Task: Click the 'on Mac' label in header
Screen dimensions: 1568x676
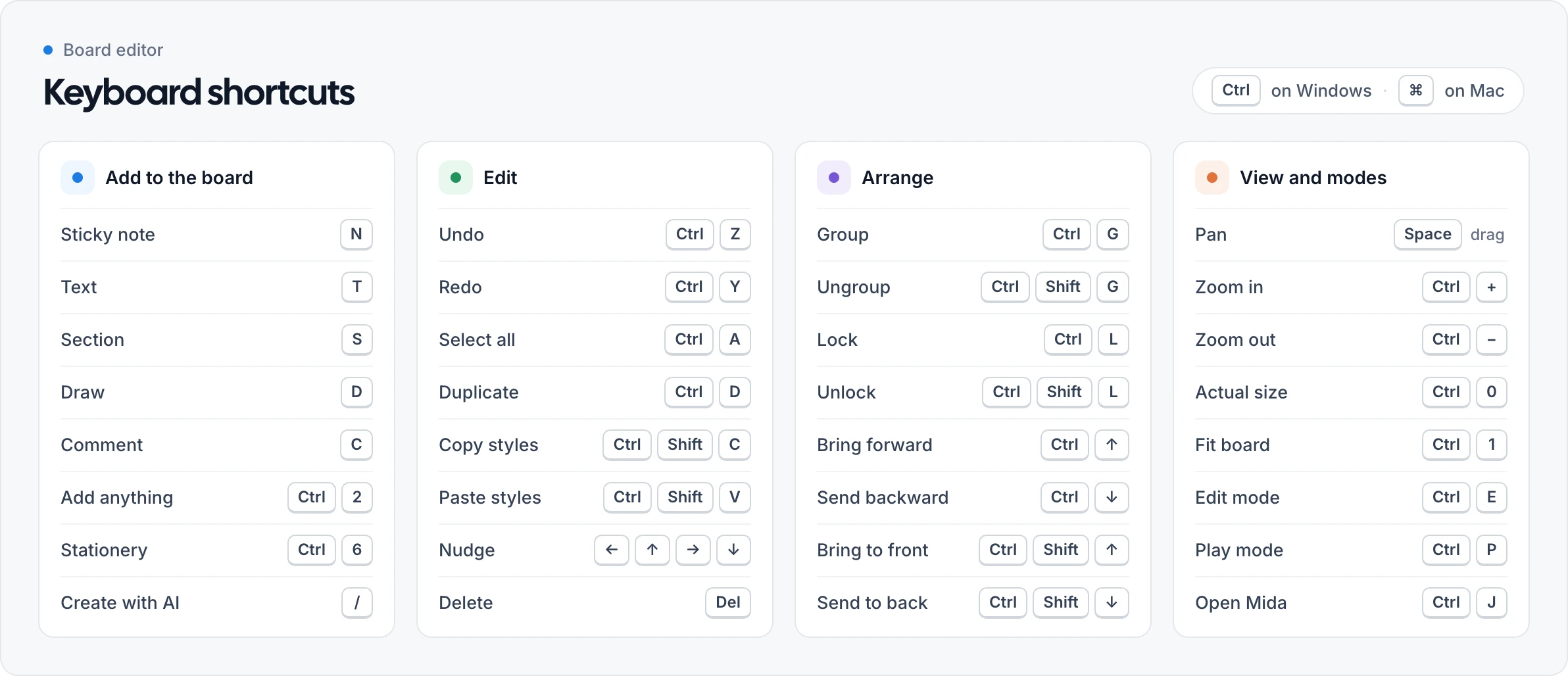Action: coord(1475,91)
